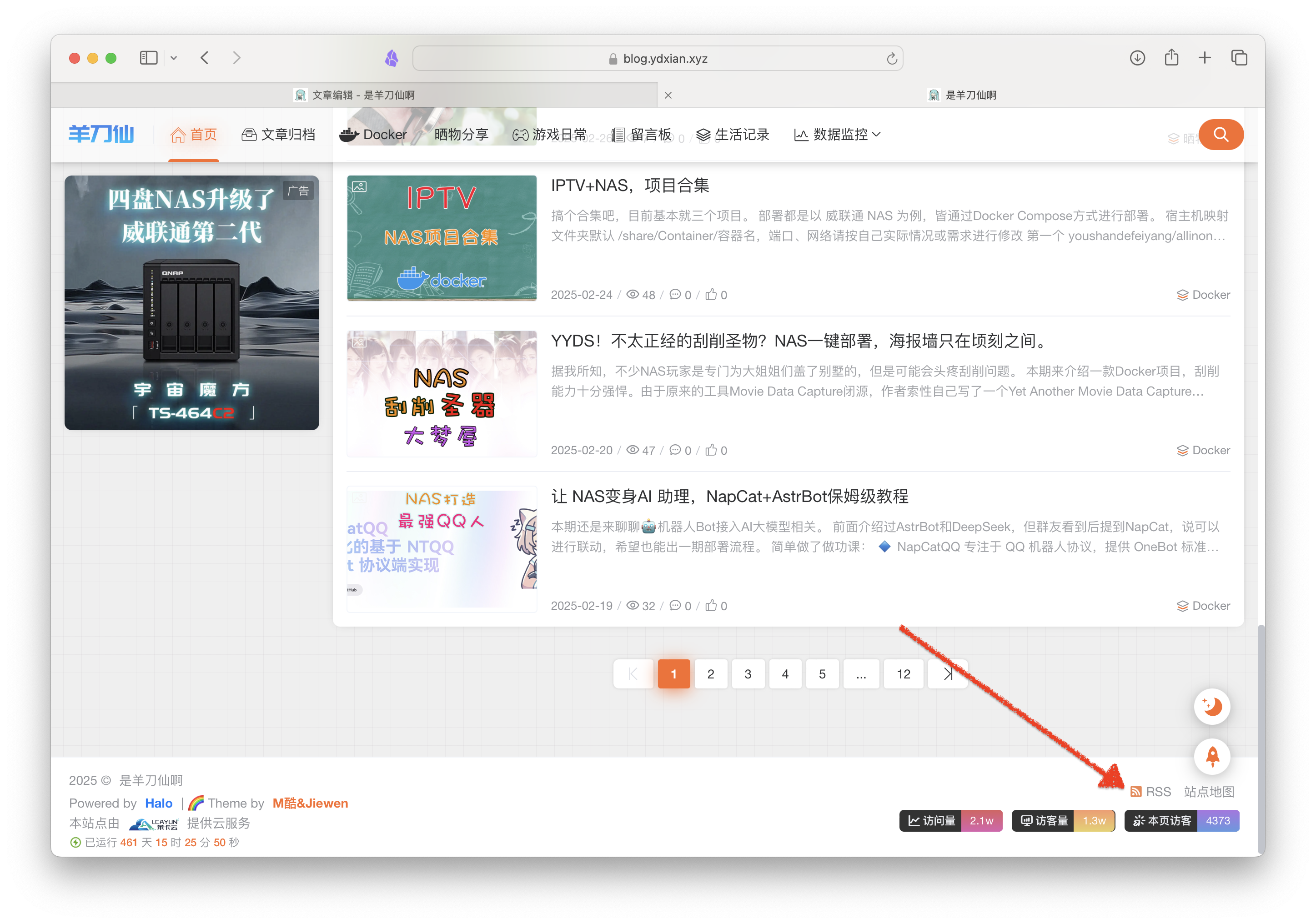
Task: Open the 生活记录 navigation item
Action: click(733, 135)
